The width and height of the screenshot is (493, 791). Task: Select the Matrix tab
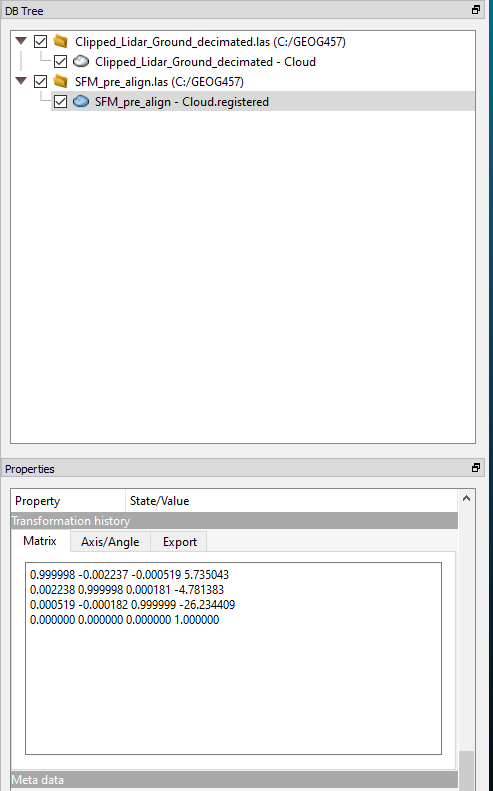[x=40, y=540]
